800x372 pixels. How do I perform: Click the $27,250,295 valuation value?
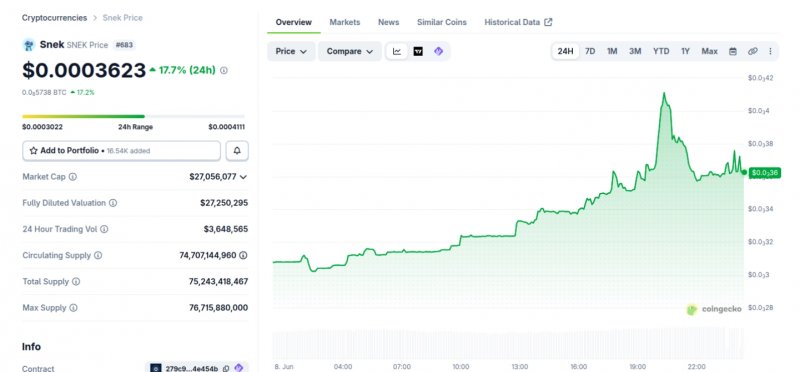224,203
